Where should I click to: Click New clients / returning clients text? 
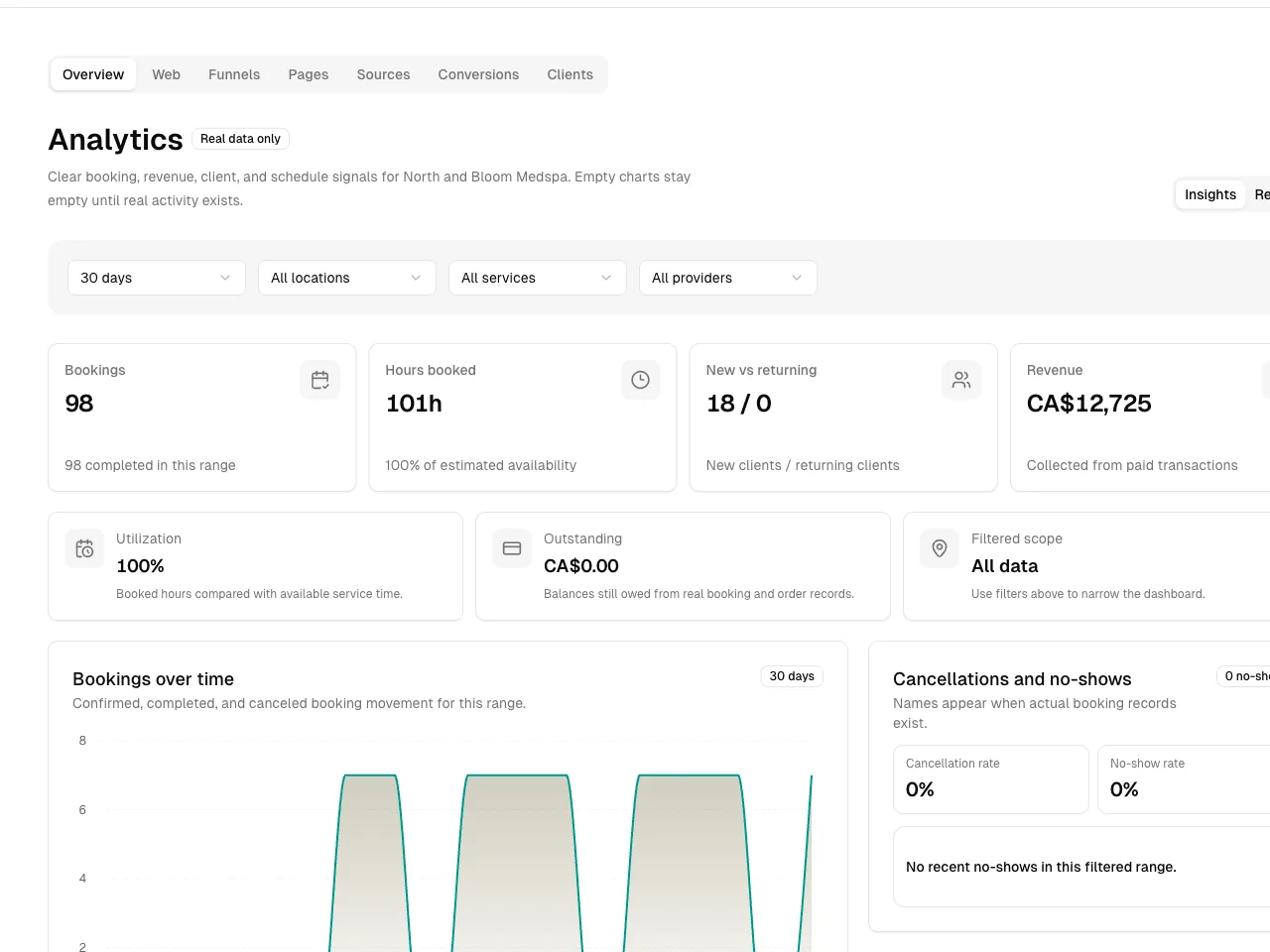coord(803,465)
